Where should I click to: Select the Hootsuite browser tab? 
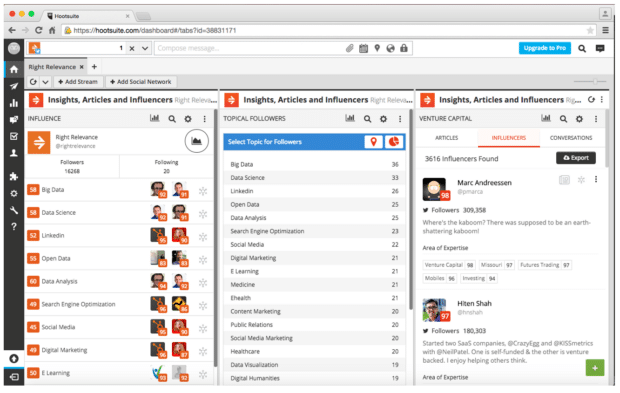pyautogui.click(x=87, y=16)
